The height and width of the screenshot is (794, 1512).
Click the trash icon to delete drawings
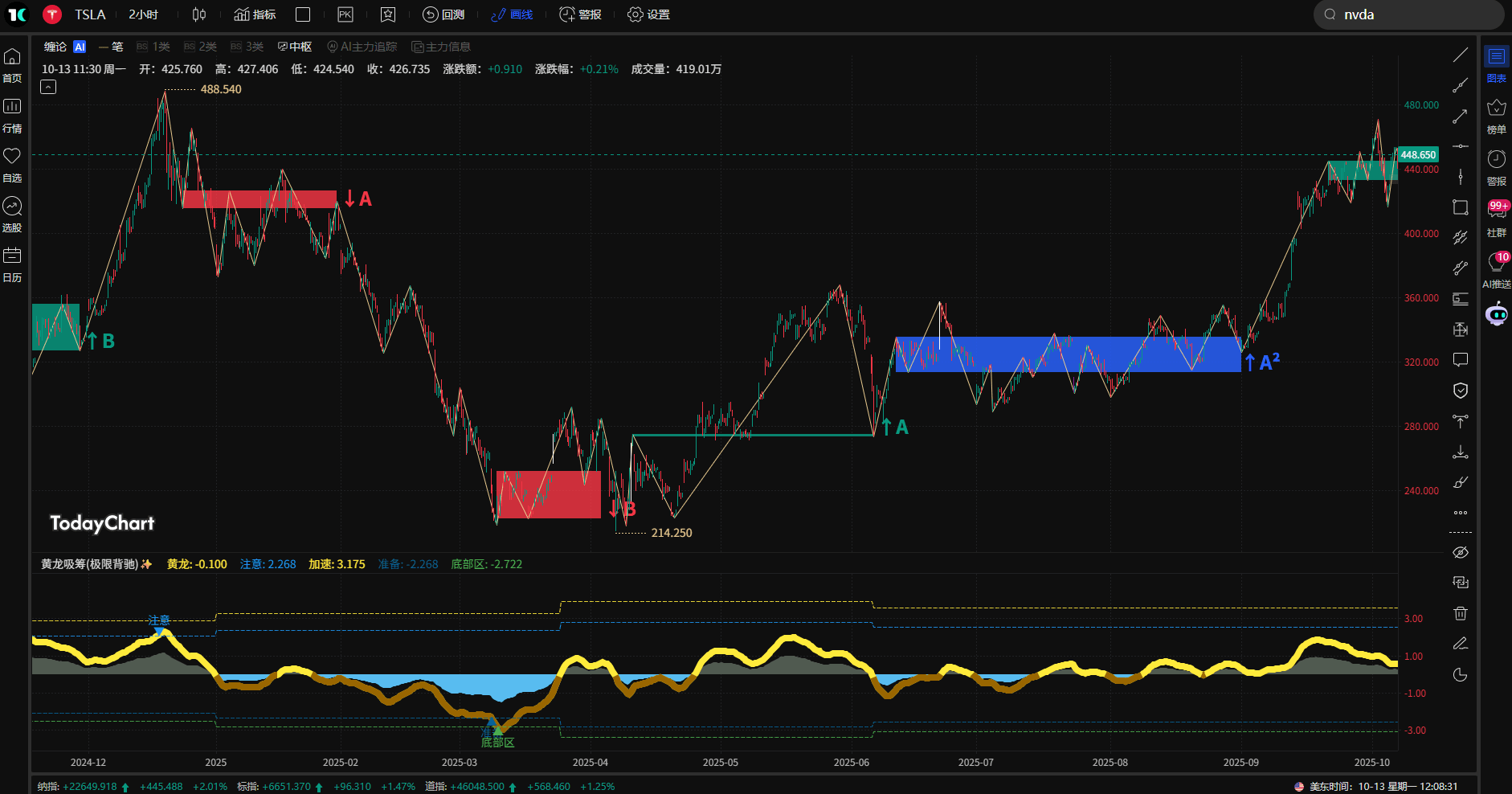click(x=1460, y=613)
